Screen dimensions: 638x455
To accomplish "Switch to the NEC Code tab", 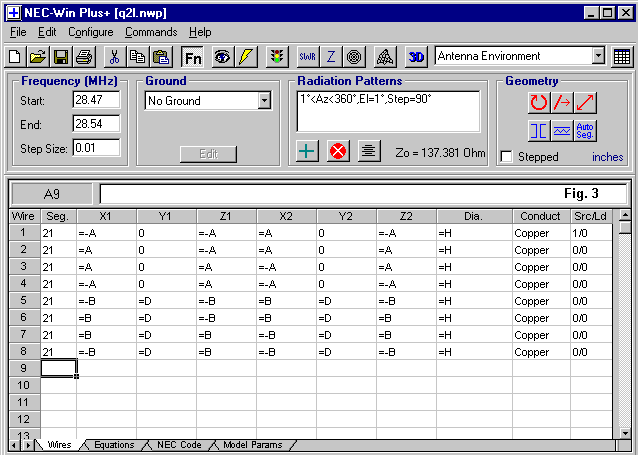I will point(178,445).
